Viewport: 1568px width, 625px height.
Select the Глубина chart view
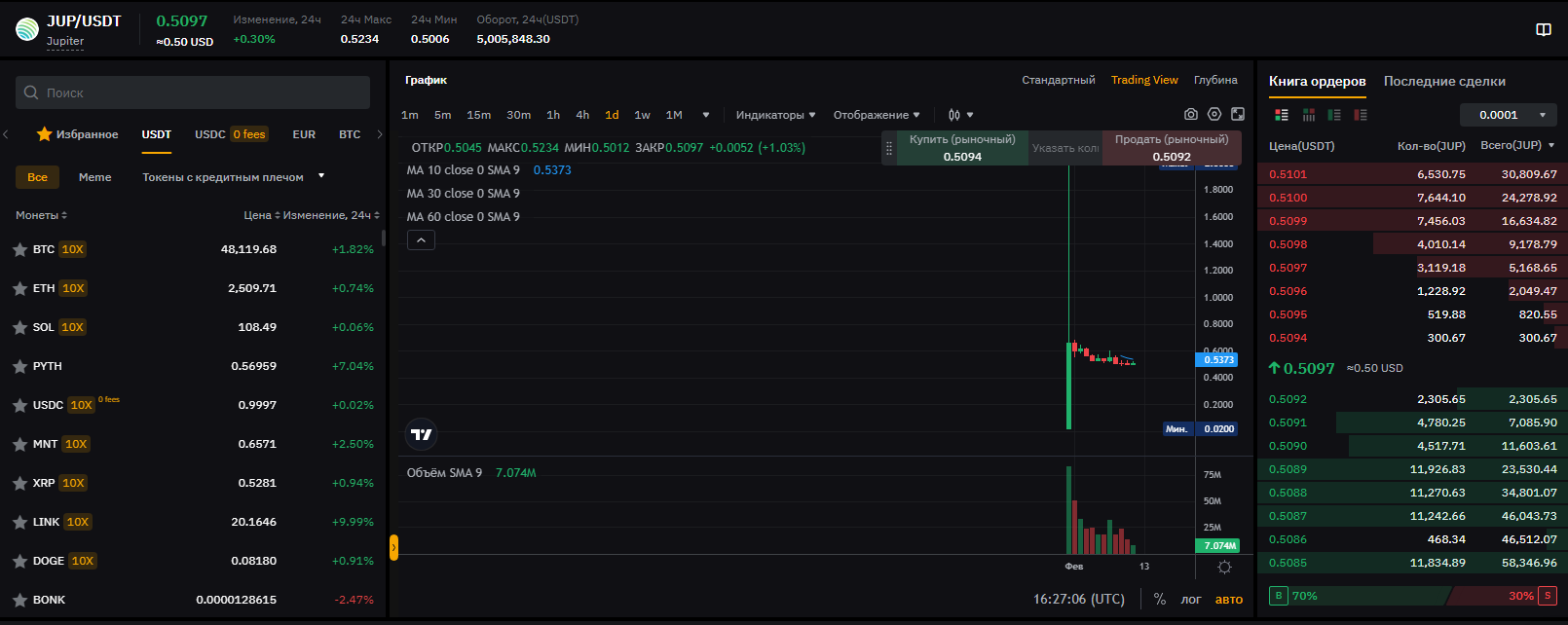click(1215, 80)
